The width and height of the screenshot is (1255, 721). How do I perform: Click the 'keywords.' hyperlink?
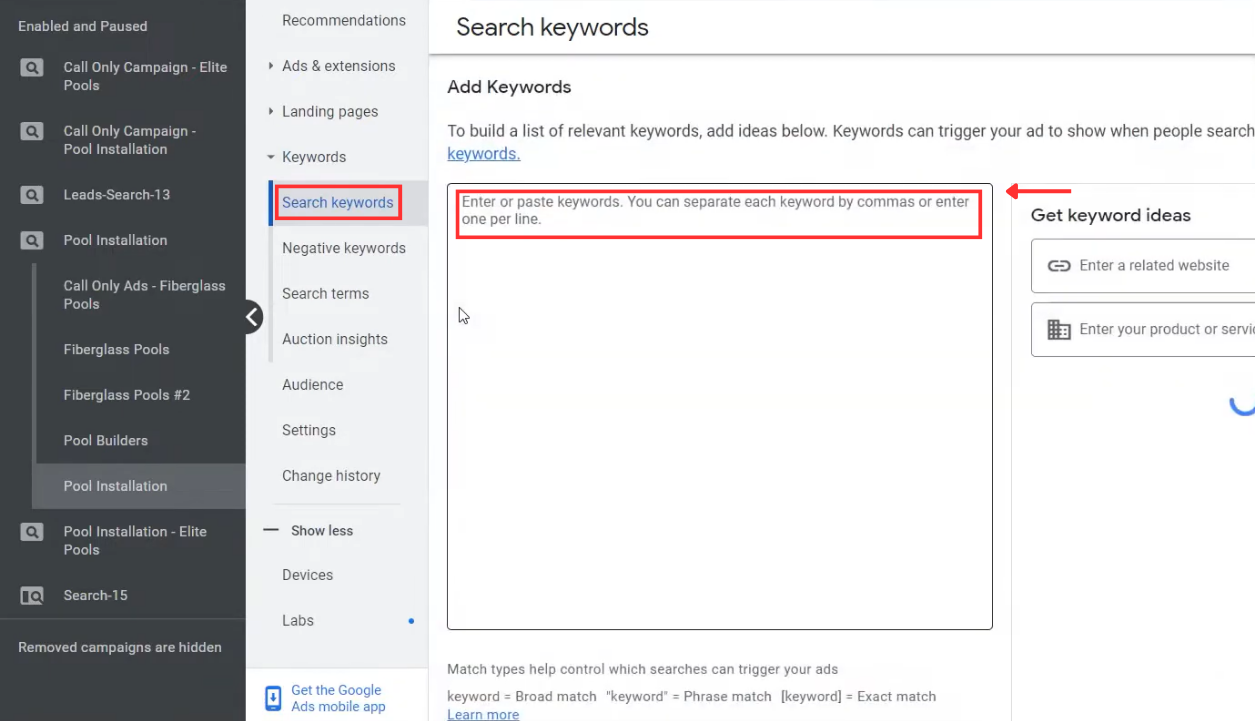click(483, 153)
